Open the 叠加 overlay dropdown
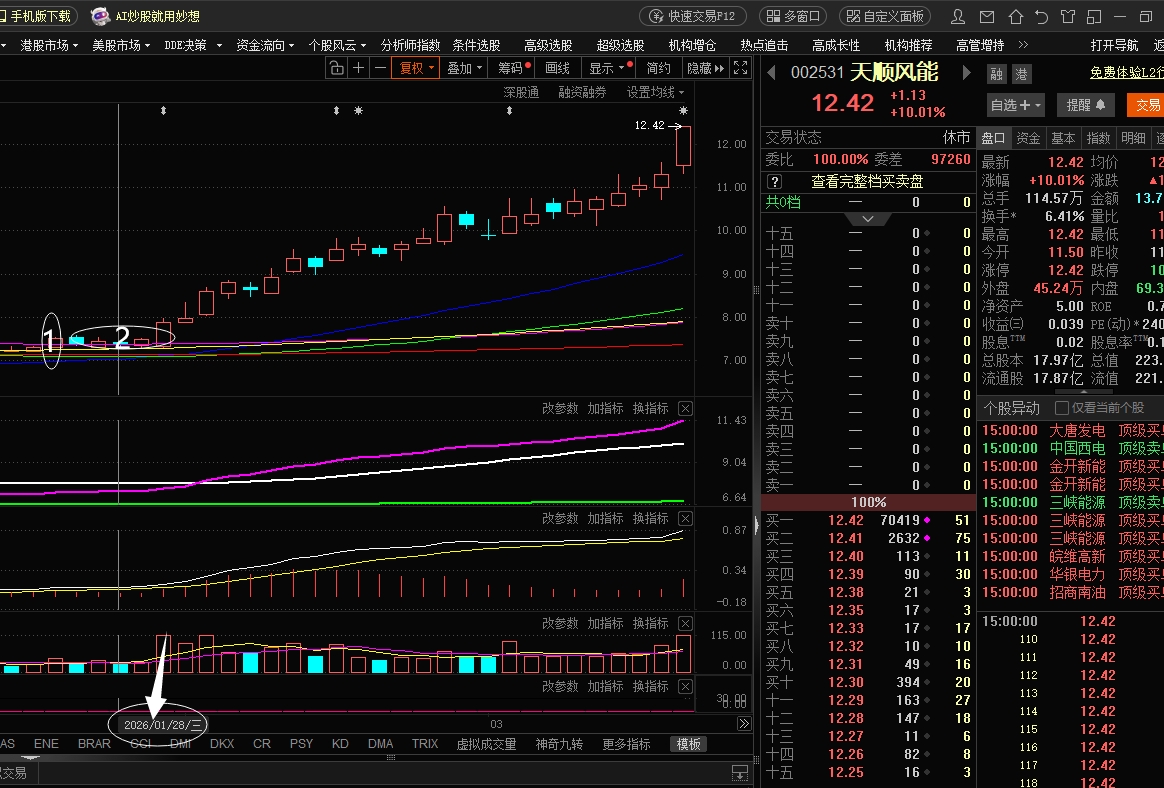This screenshot has height=788, width=1164. click(465, 68)
